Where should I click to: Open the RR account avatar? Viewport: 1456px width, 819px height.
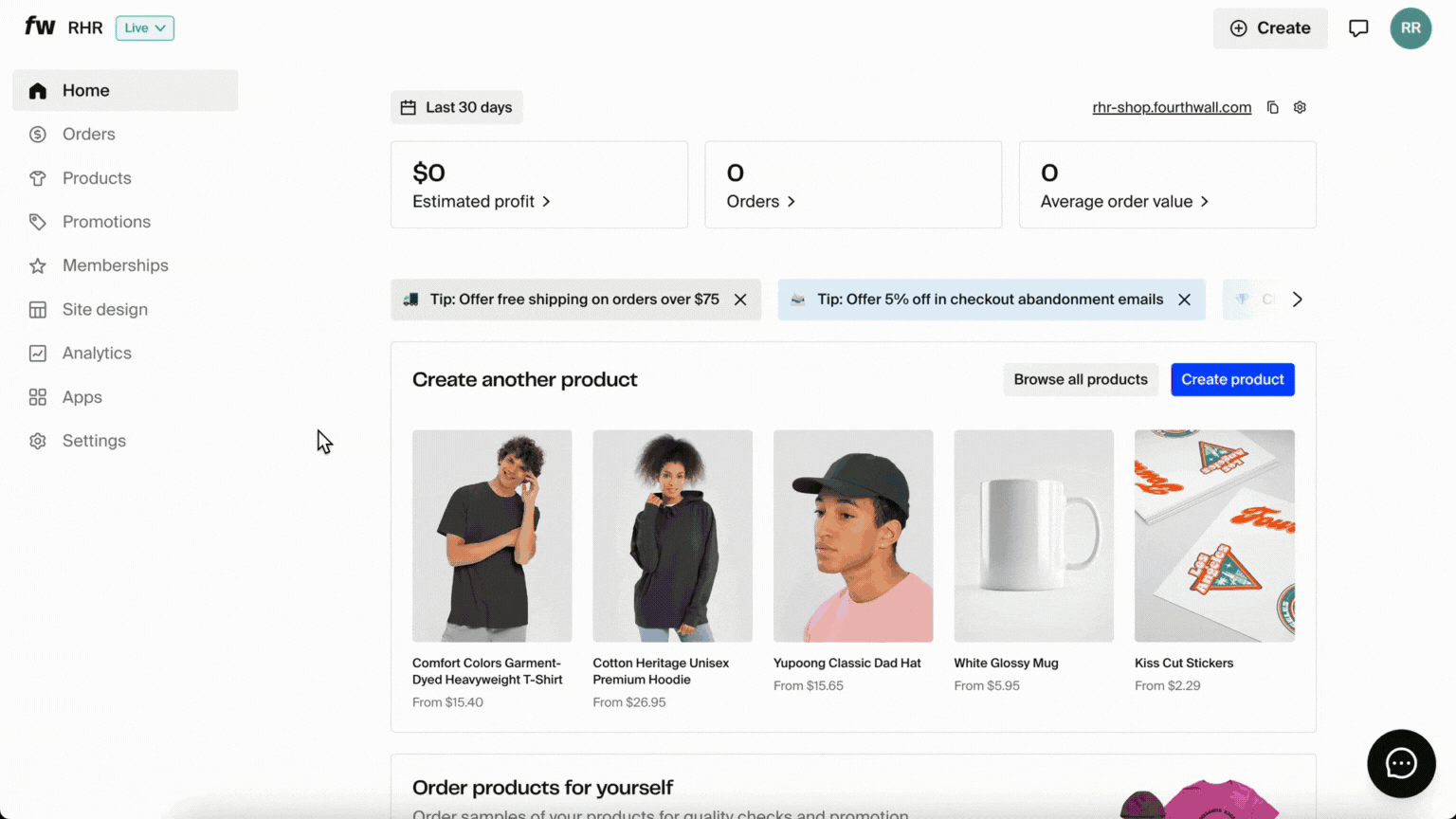click(1410, 28)
